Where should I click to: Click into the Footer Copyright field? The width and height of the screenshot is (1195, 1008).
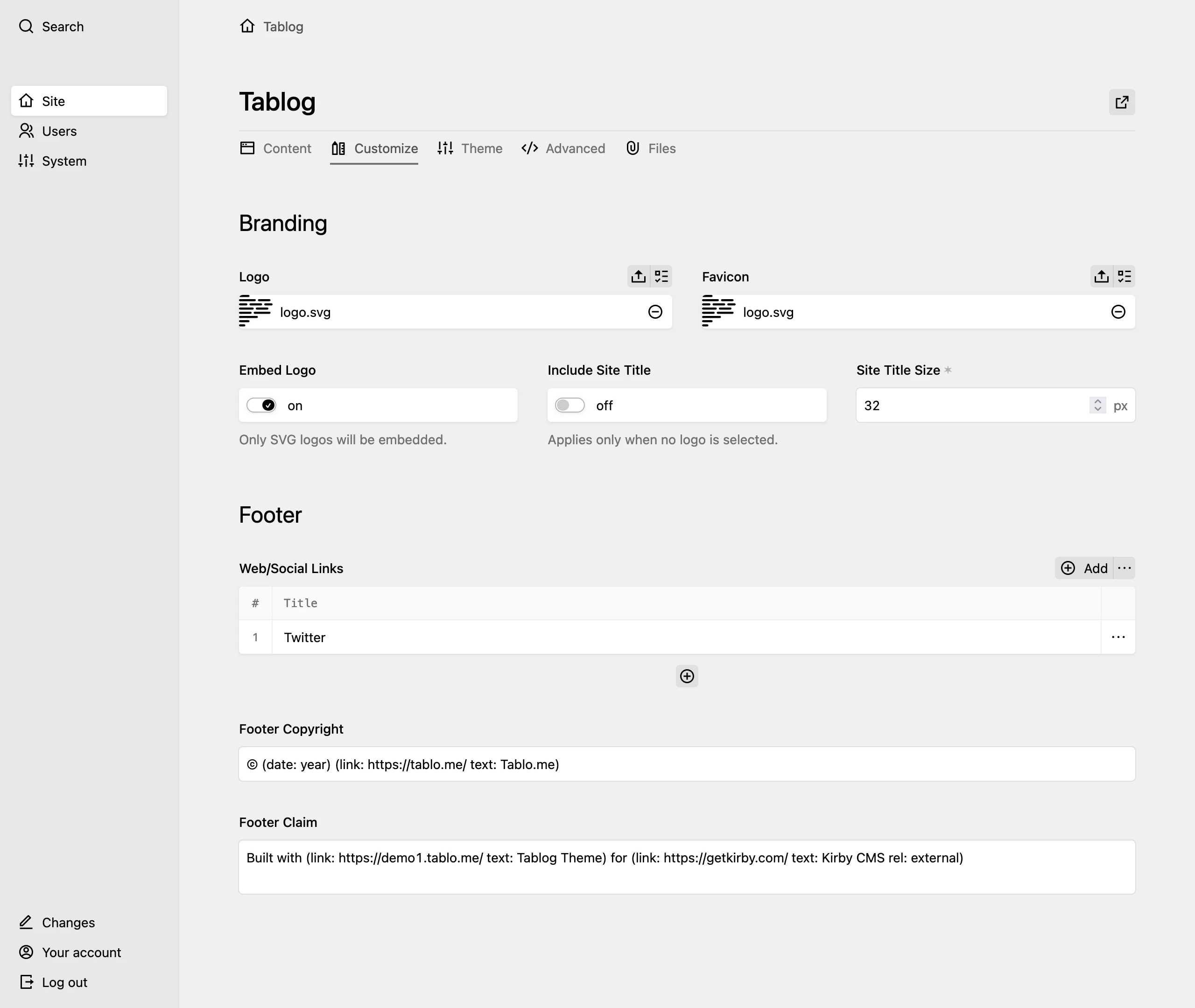tap(686, 764)
